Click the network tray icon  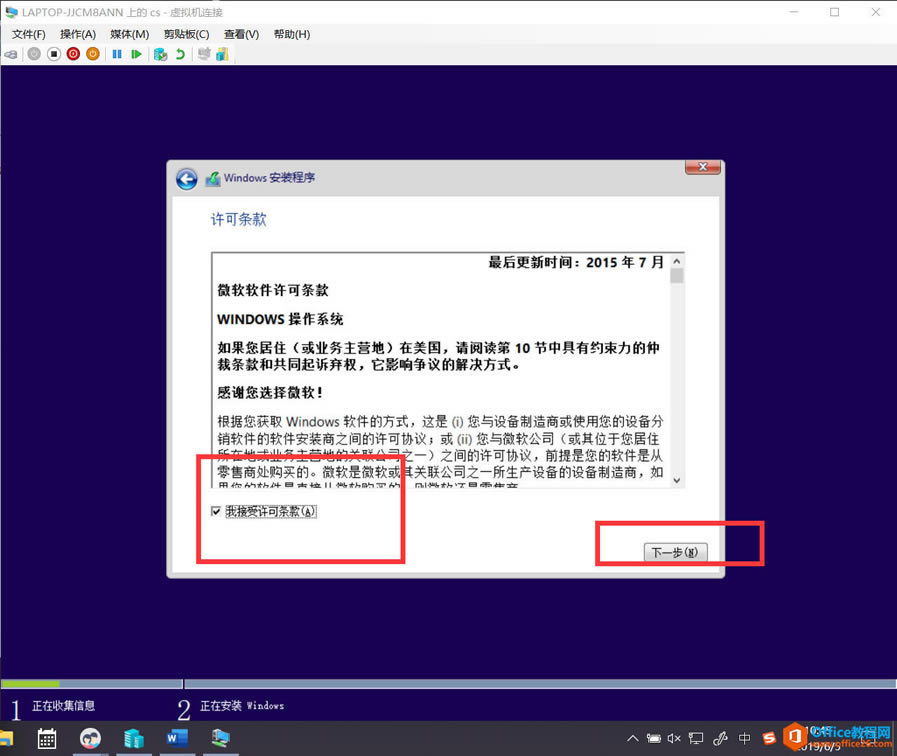point(696,738)
